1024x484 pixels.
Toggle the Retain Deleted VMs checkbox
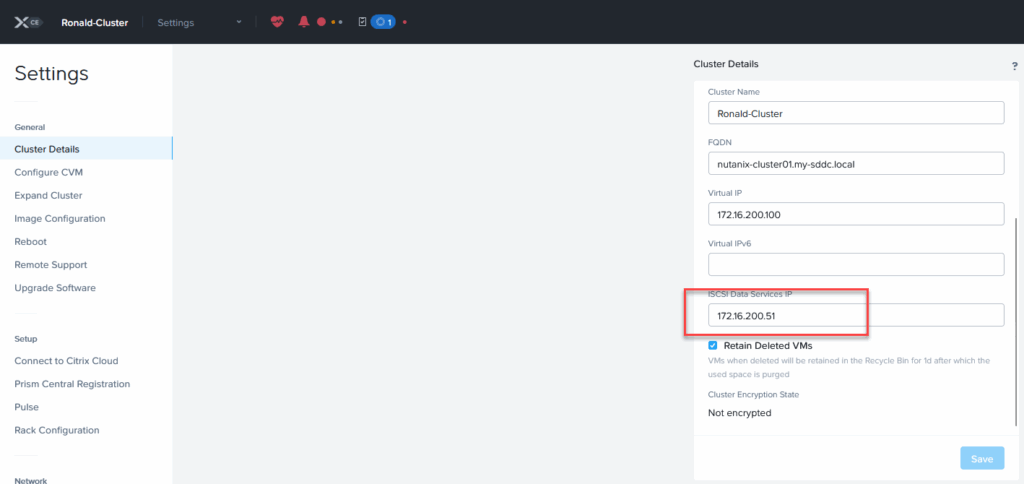713,345
